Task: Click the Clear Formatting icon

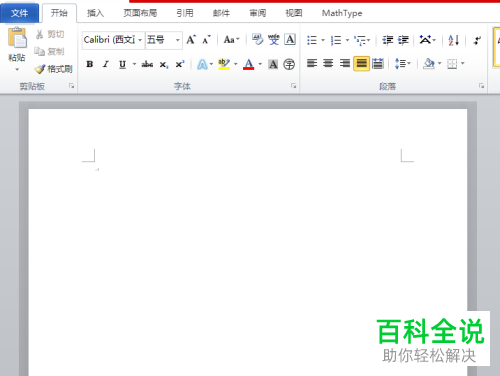Action: (x=257, y=39)
